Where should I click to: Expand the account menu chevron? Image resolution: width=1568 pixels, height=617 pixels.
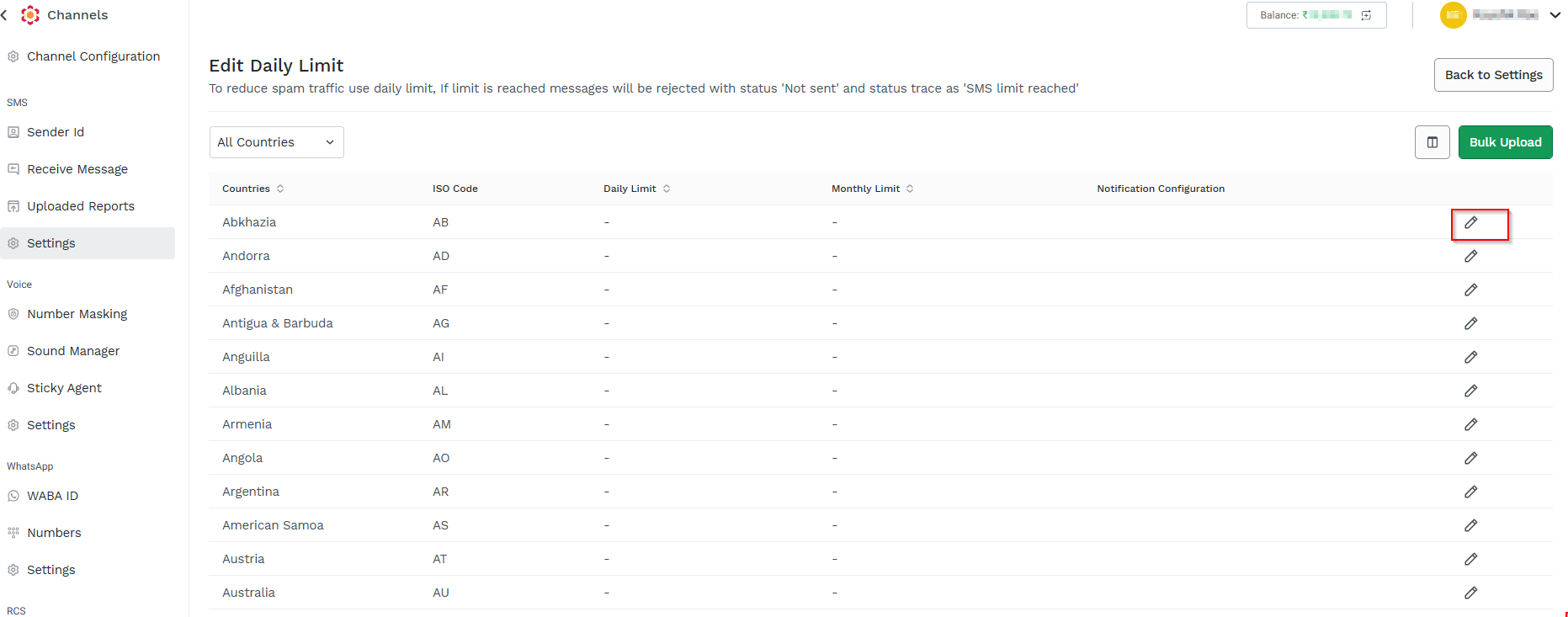coord(1555,15)
